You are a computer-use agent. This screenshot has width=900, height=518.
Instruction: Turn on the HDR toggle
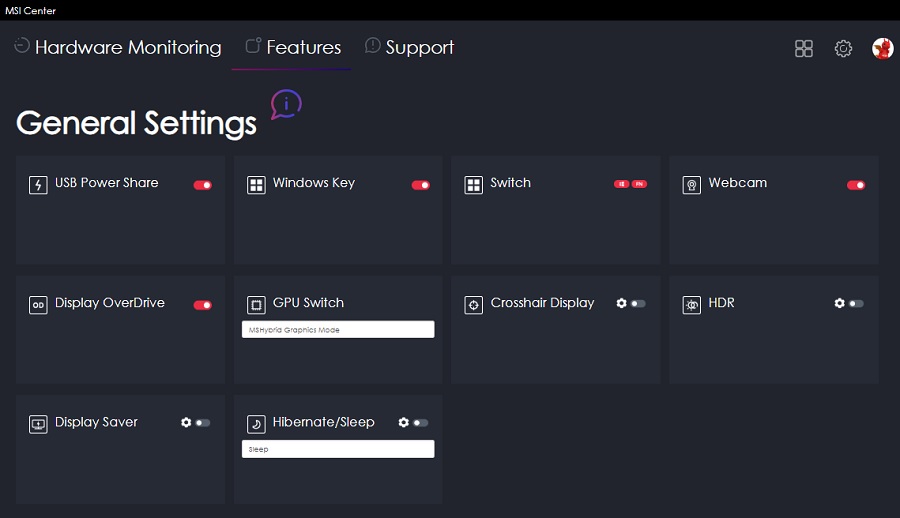point(856,303)
